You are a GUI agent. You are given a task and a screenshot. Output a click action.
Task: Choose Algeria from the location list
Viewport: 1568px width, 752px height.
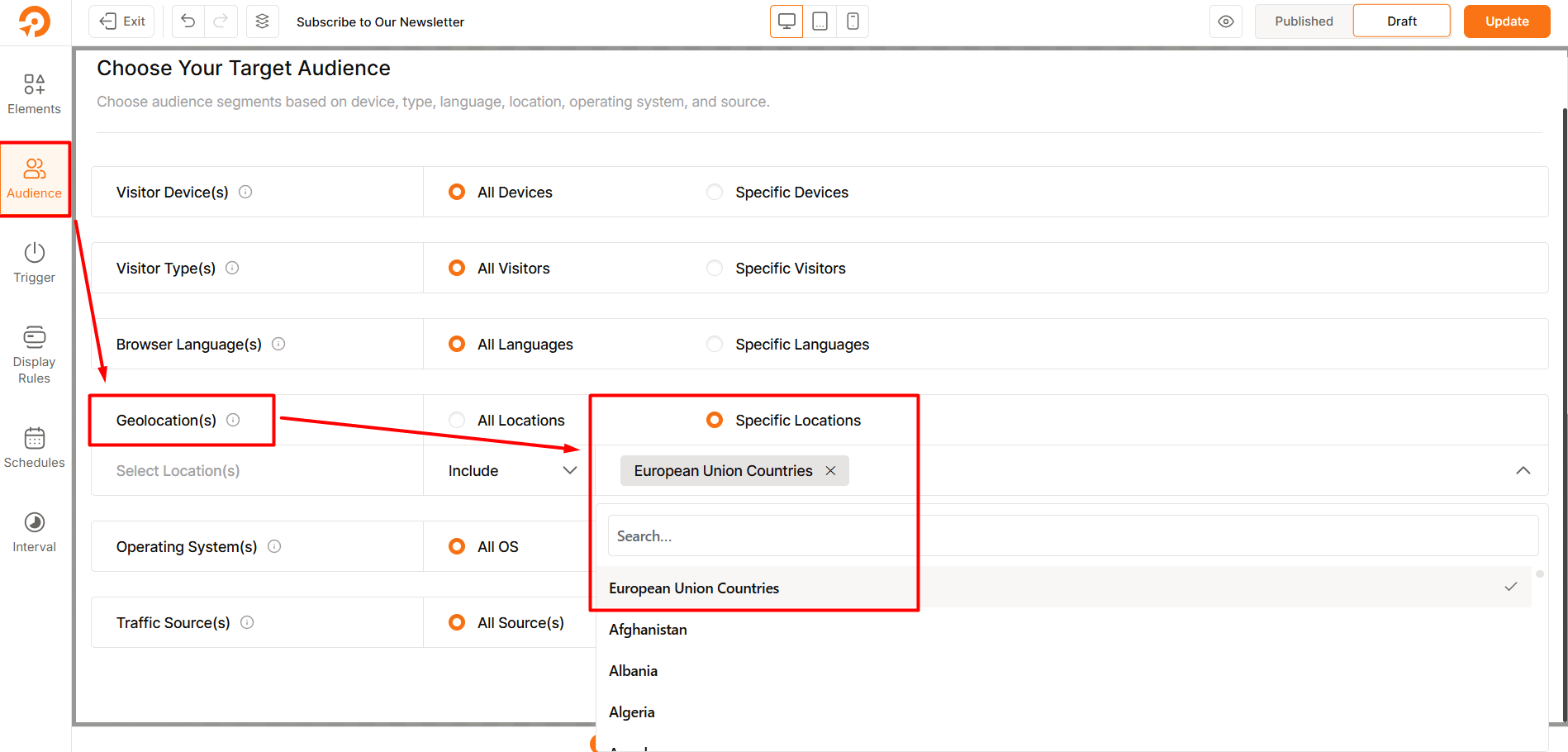1064,712
